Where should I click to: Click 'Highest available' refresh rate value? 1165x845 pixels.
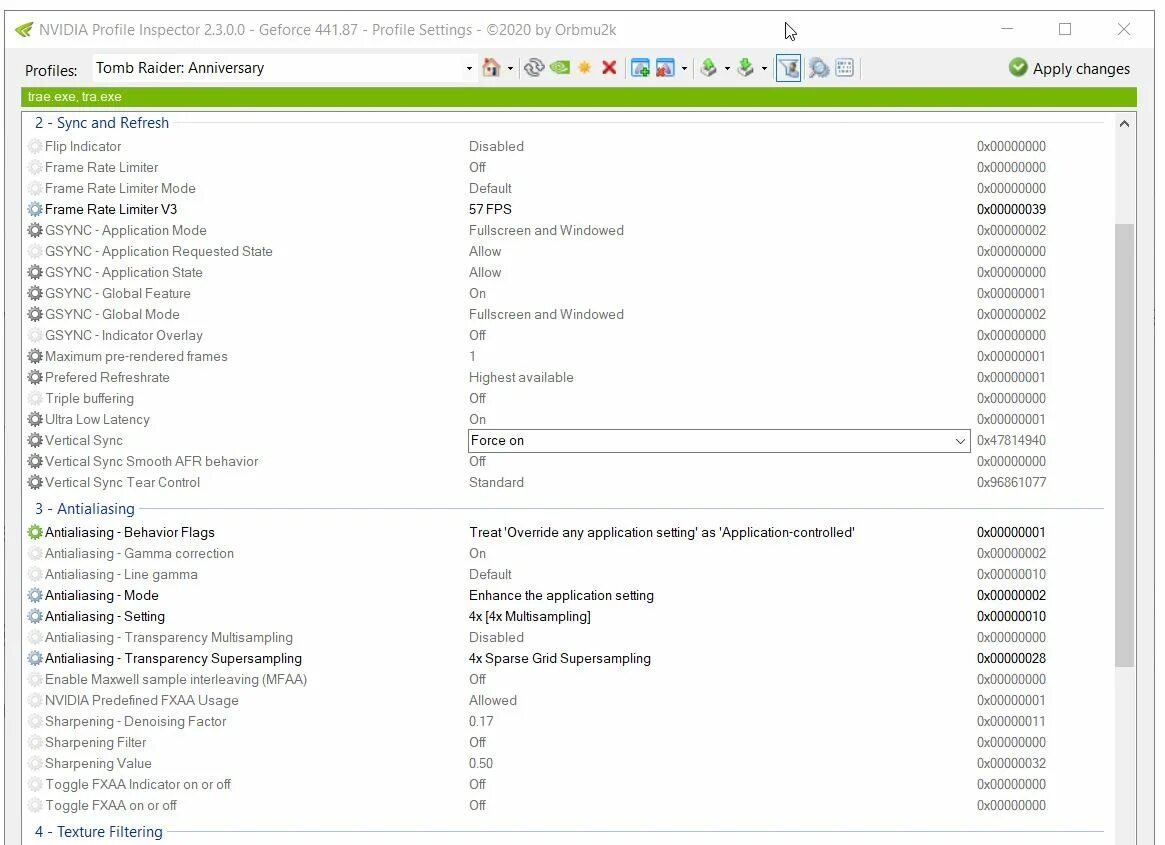(521, 378)
